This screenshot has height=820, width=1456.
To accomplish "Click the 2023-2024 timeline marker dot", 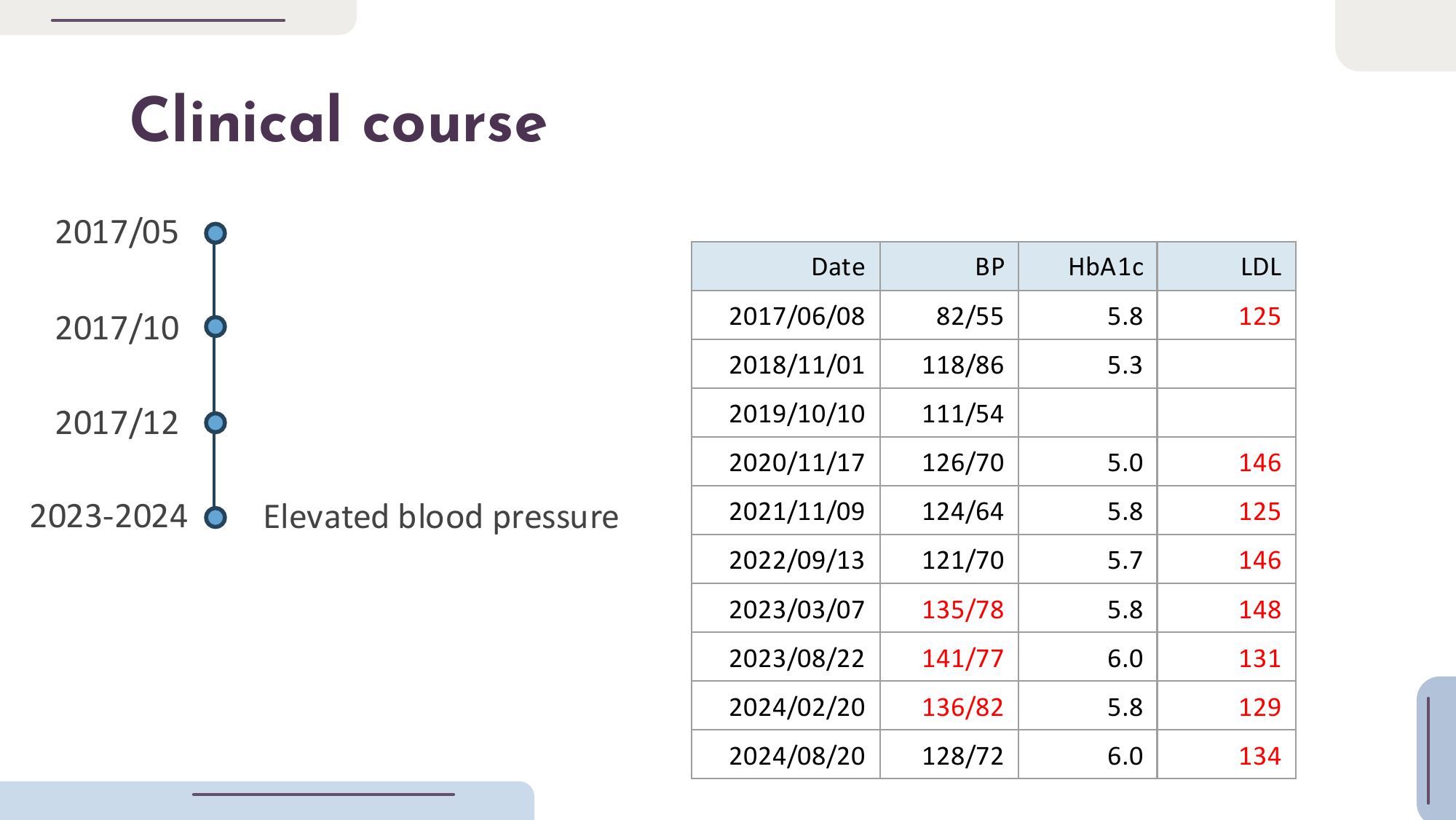I will tap(215, 517).
